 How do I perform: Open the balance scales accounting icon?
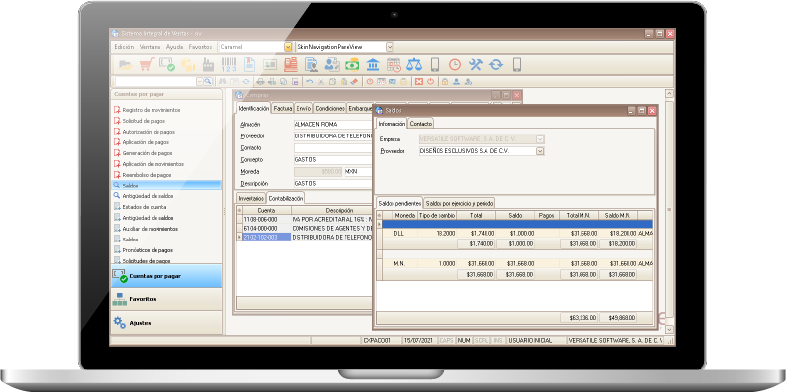(x=414, y=65)
